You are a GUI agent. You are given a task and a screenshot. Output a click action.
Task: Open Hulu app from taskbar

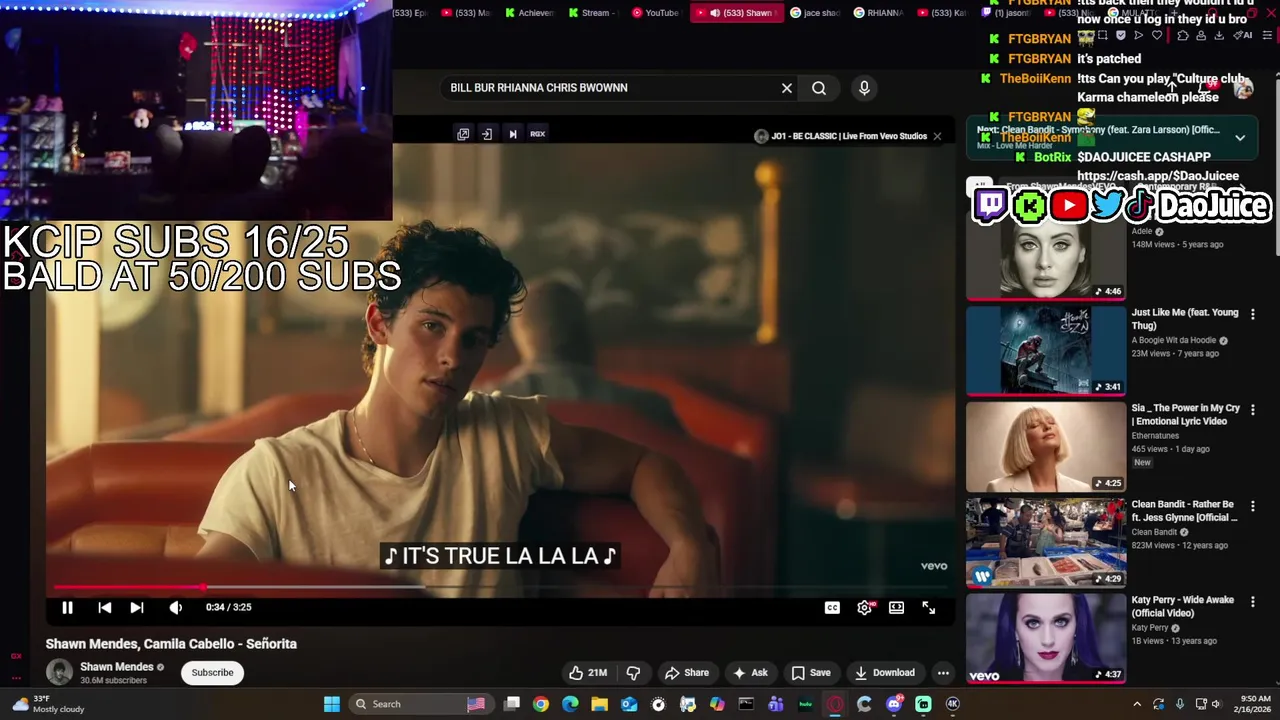[805, 704]
